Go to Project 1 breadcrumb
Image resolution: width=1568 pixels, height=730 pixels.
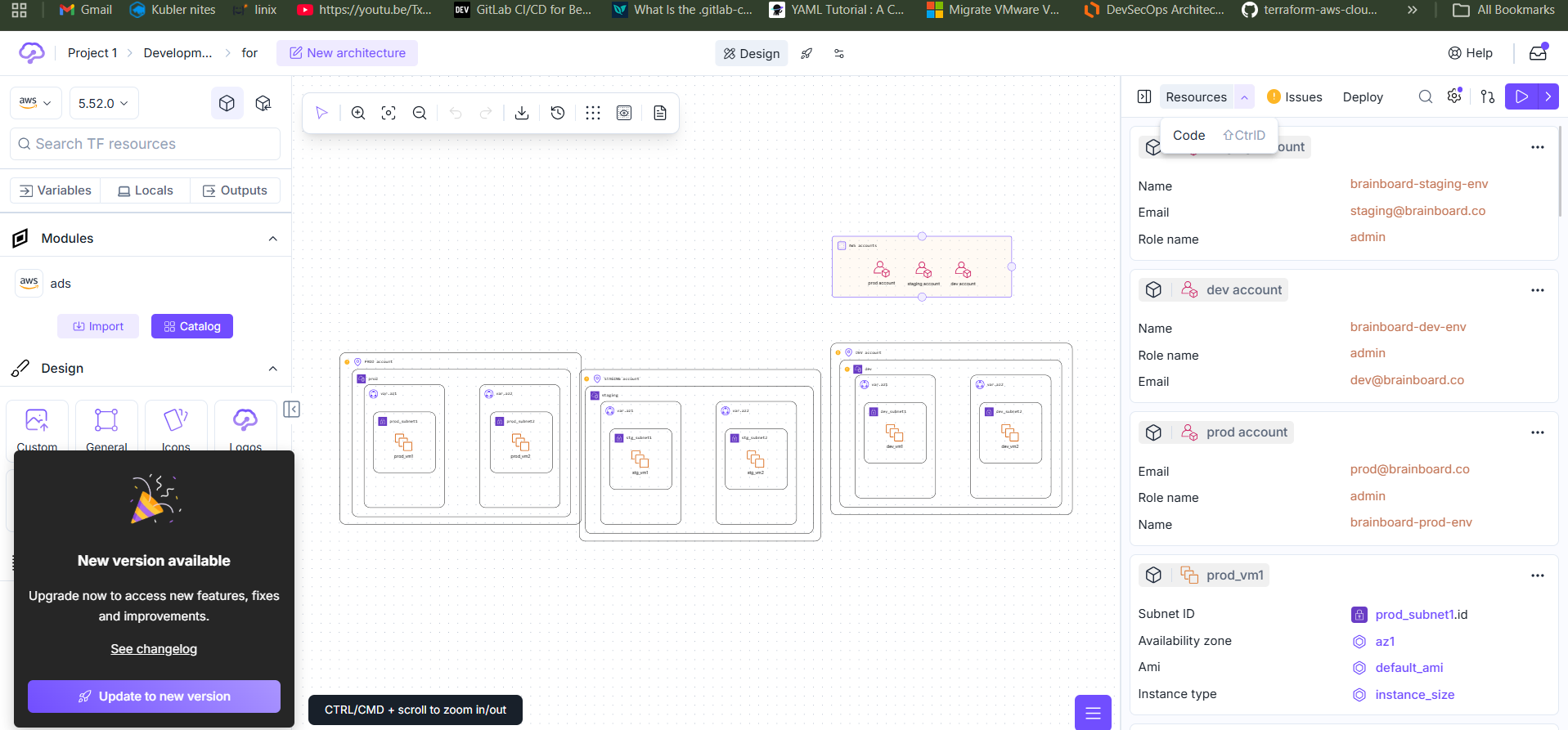[92, 53]
